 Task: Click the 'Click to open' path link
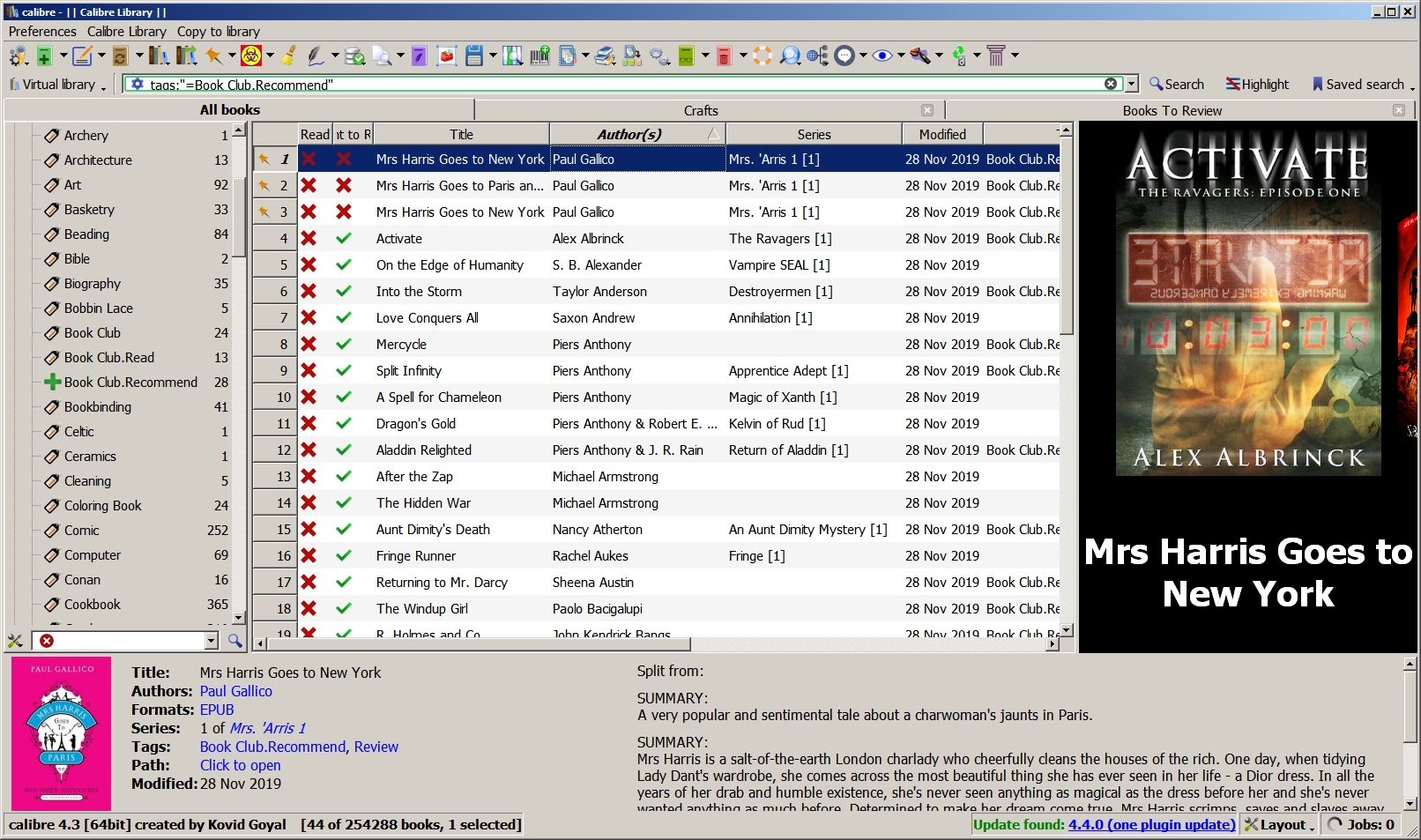coord(241,766)
